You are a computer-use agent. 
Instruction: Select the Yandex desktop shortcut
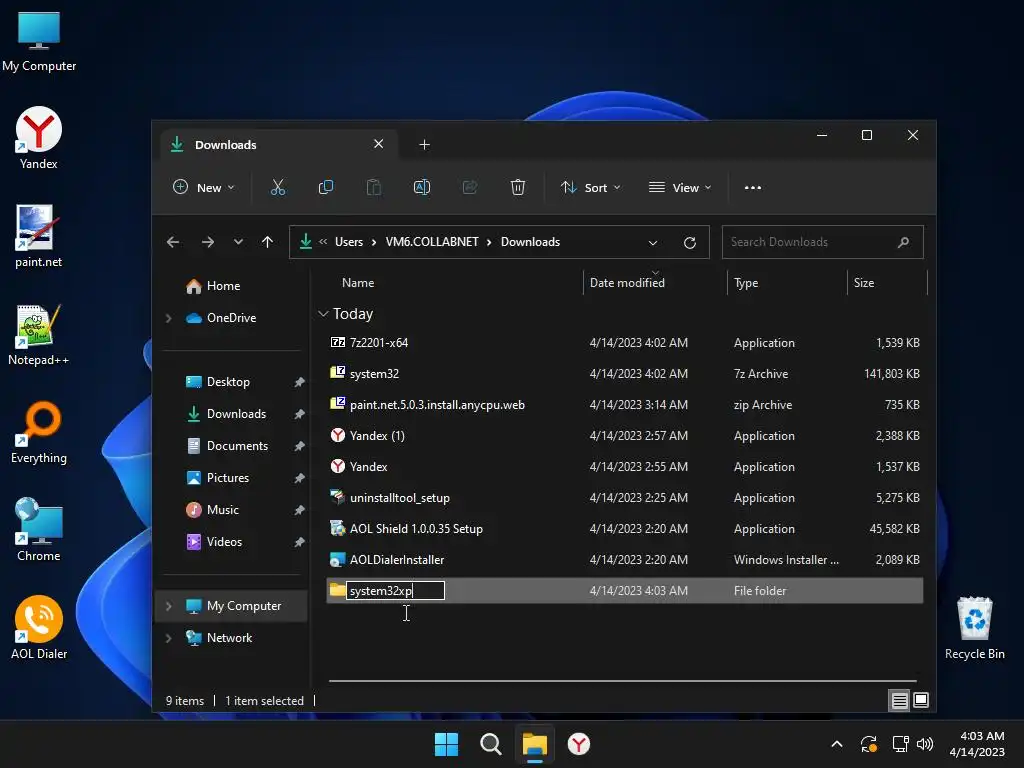click(39, 138)
